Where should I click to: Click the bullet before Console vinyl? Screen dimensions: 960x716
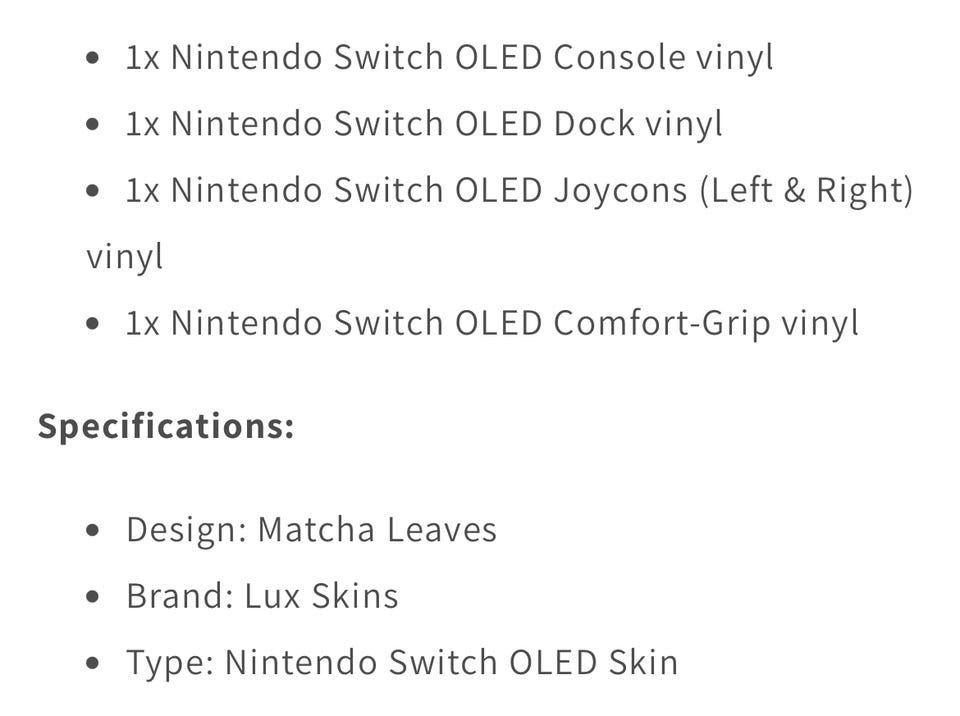tap(92, 58)
